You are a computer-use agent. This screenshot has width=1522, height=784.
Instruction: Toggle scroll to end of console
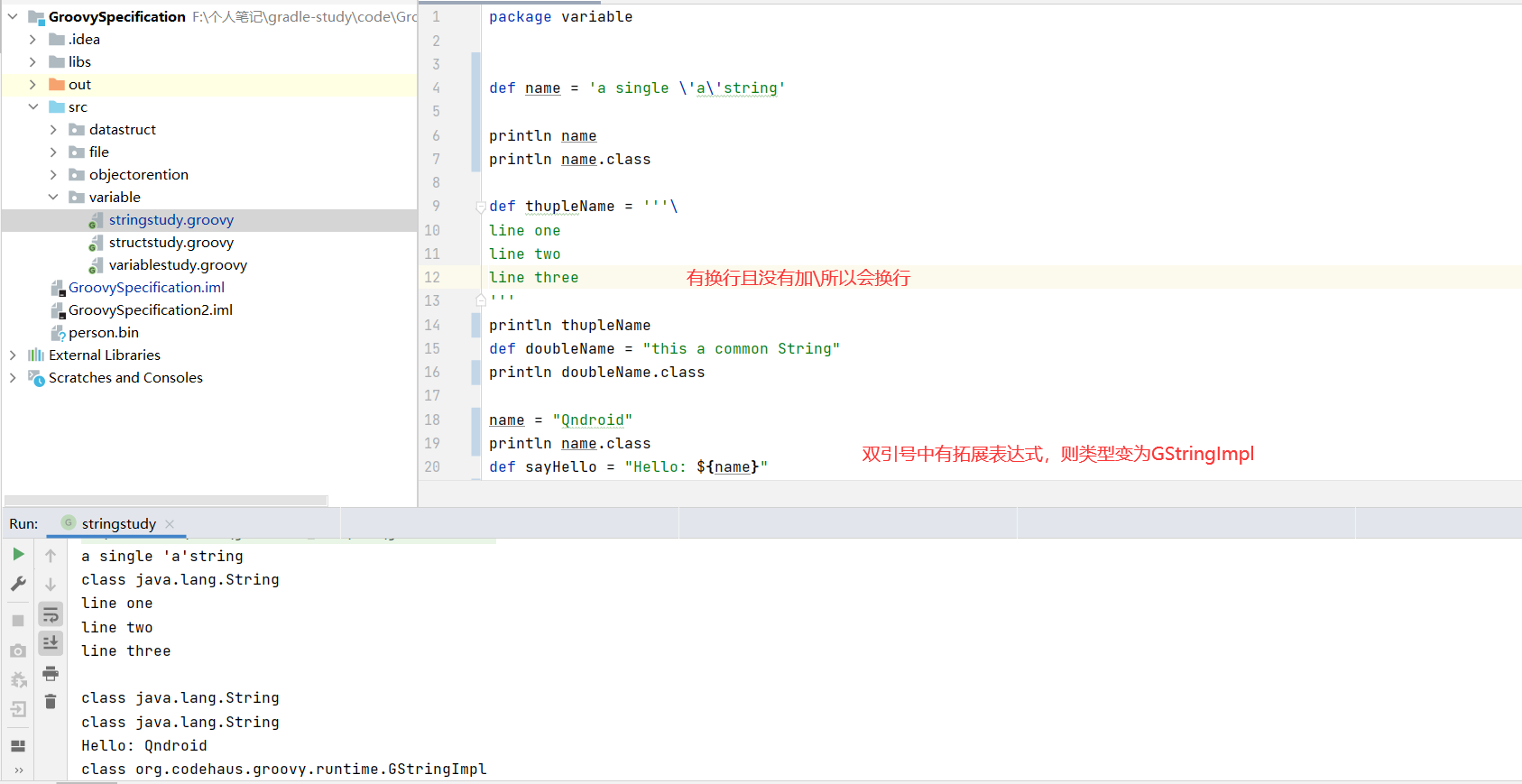coord(51,643)
